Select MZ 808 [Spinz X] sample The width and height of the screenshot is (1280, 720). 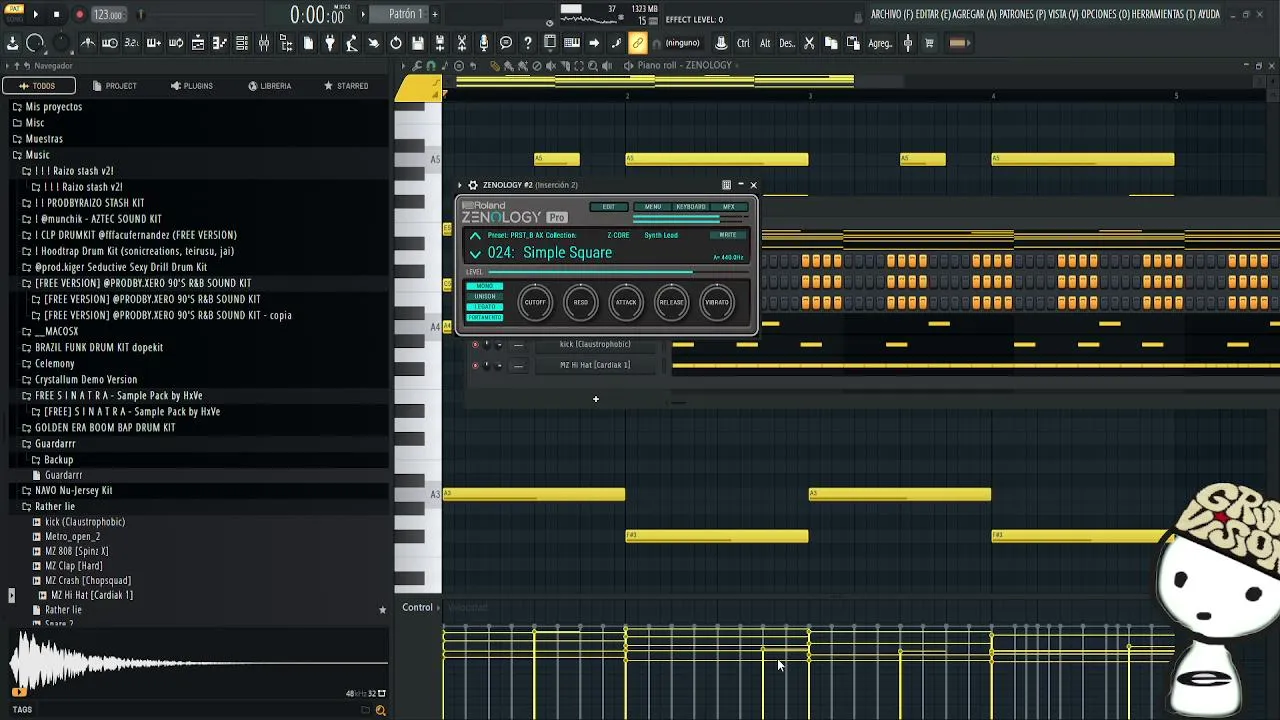coord(71,551)
